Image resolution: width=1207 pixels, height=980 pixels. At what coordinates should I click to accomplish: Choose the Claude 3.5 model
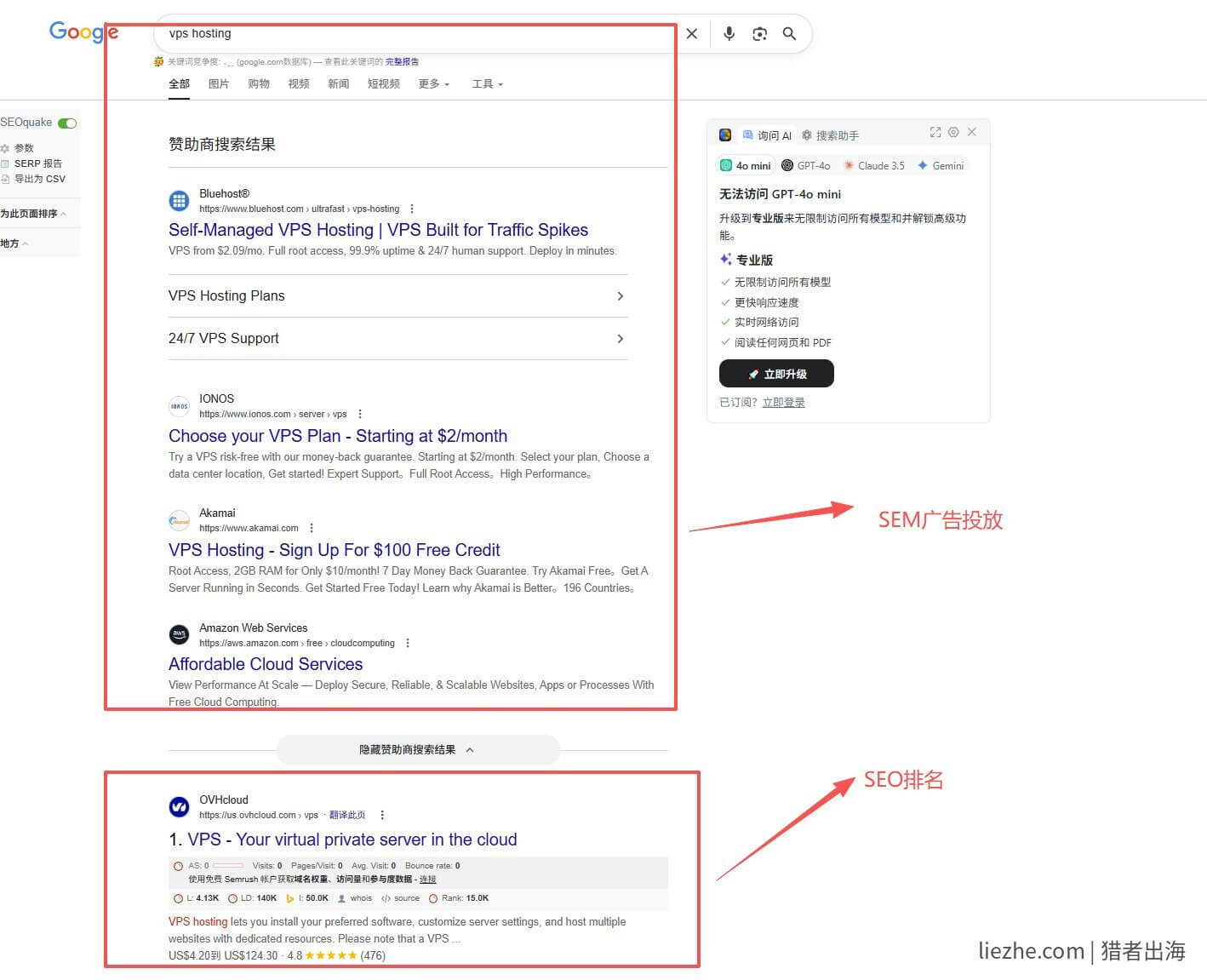coord(874,166)
